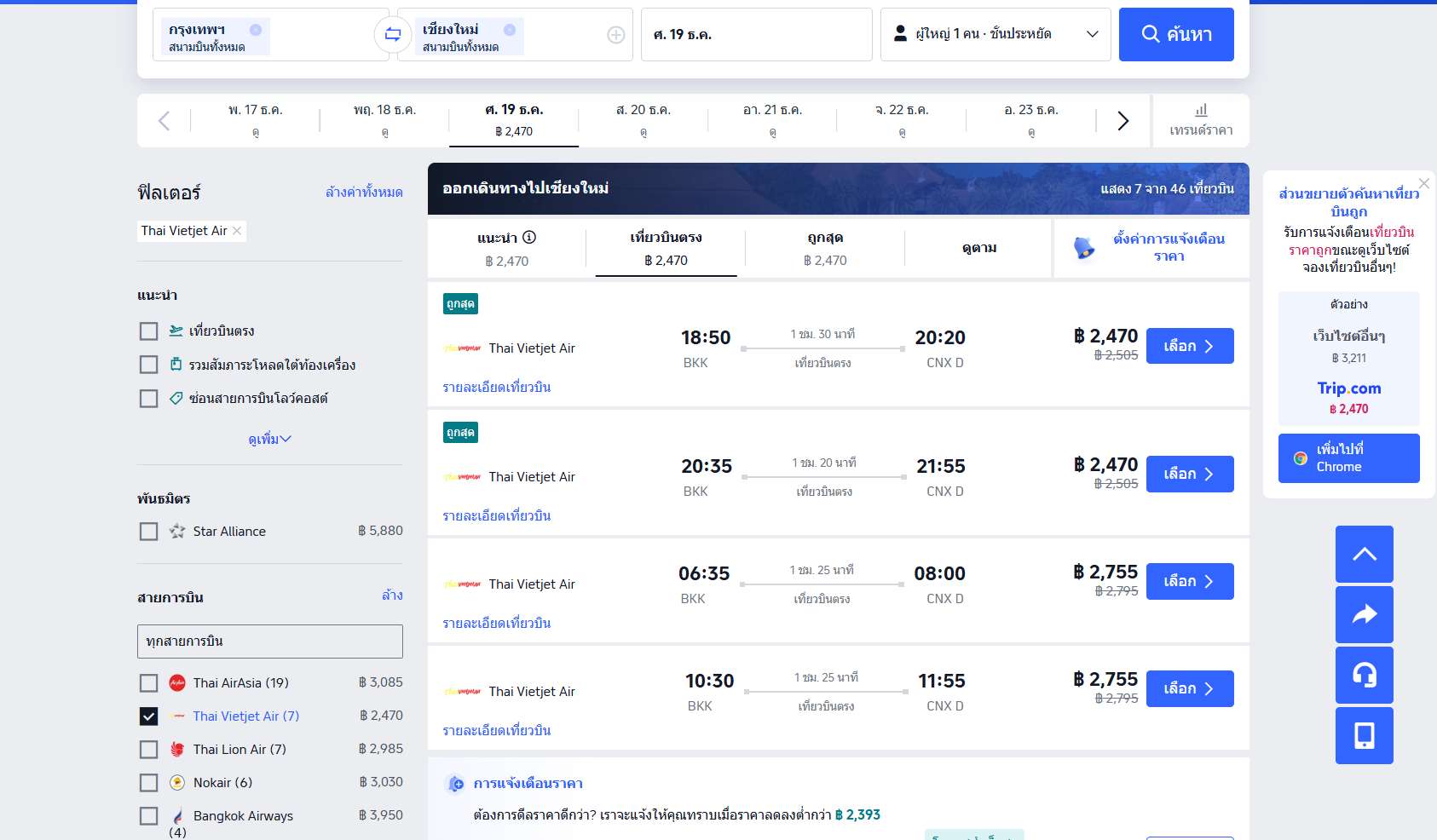Uncheck the Thai Vietjet Air airline checkbox
1437x840 pixels.
149,716
